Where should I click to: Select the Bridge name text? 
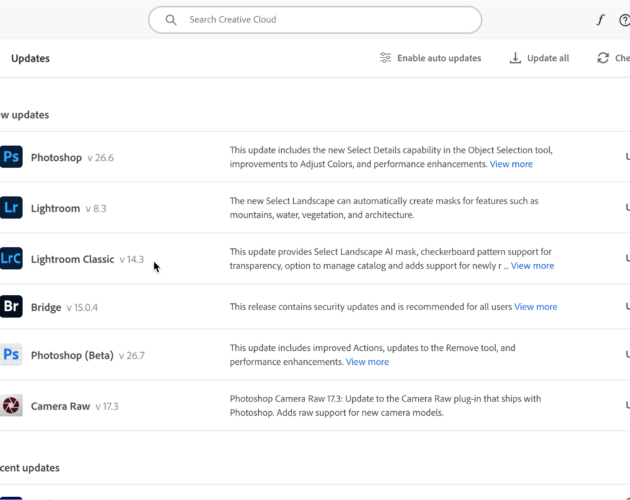46,307
